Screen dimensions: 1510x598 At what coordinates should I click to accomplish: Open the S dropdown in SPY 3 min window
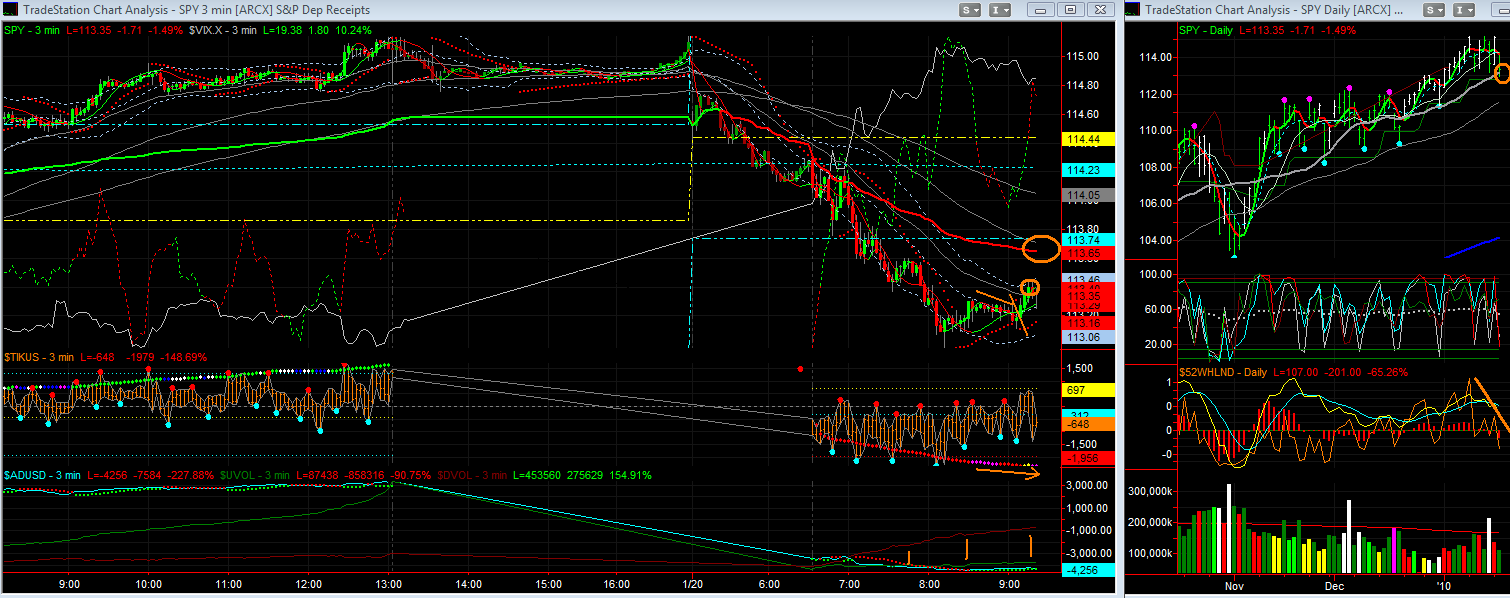[x=970, y=9]
